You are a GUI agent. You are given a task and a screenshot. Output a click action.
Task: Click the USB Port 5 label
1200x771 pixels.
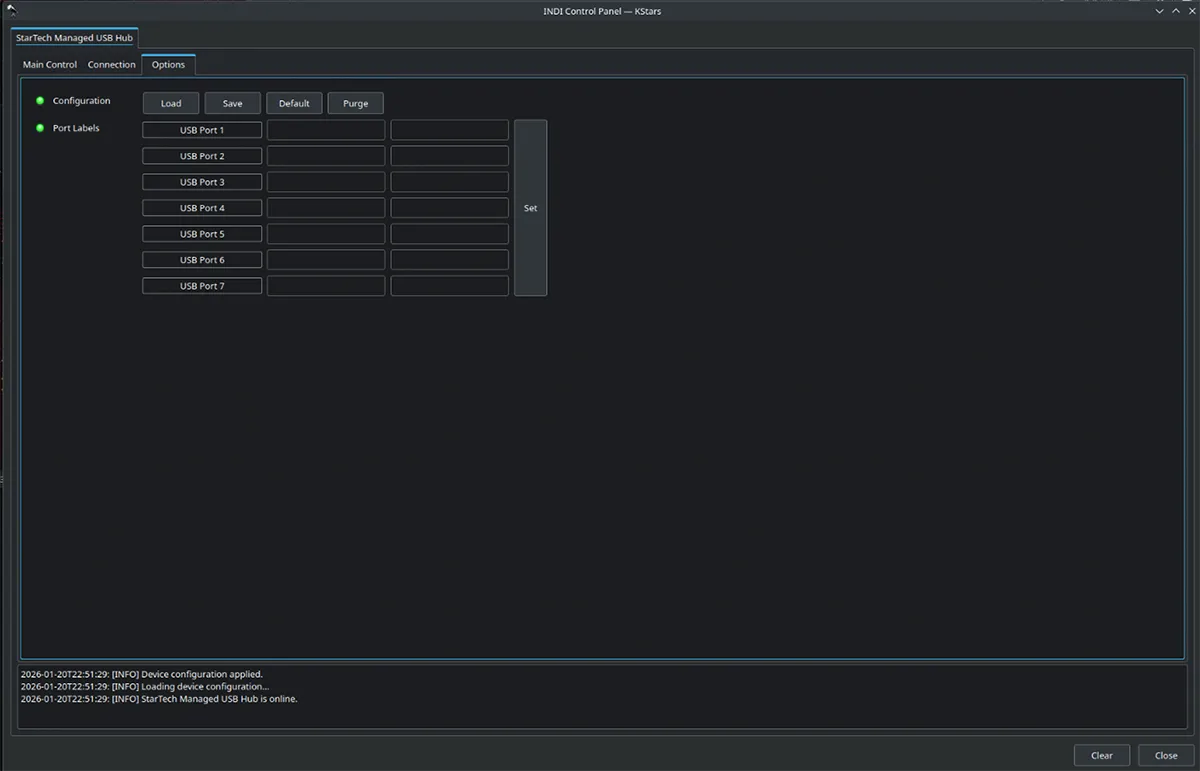point(202,234)
